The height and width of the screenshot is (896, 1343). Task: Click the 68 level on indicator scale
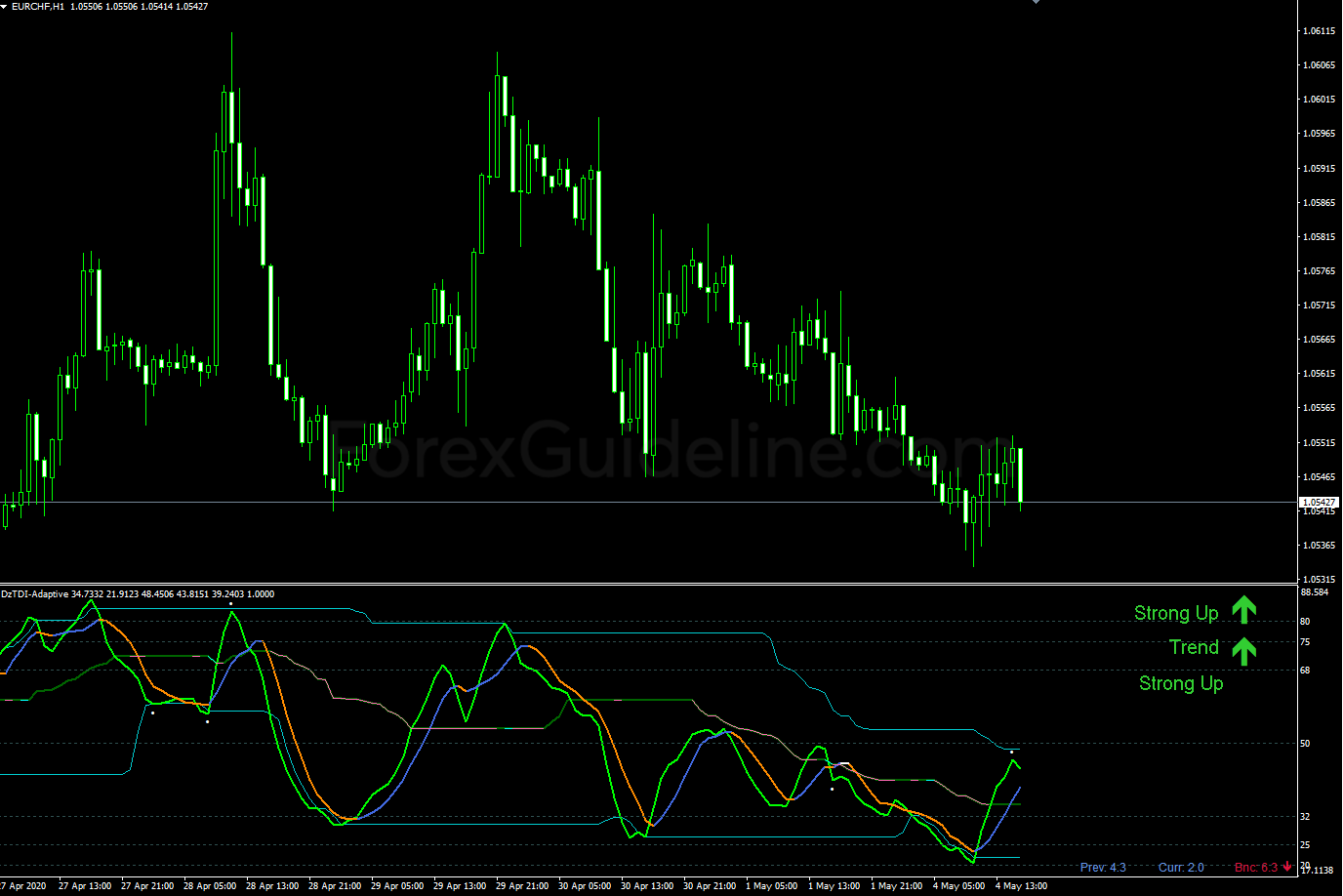1306,671
